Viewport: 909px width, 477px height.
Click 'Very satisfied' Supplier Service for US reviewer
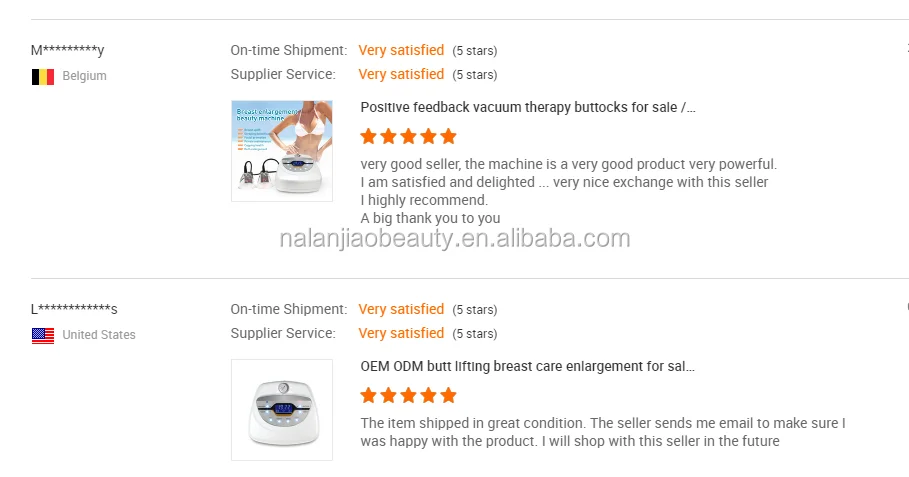(x=401, y=333)
